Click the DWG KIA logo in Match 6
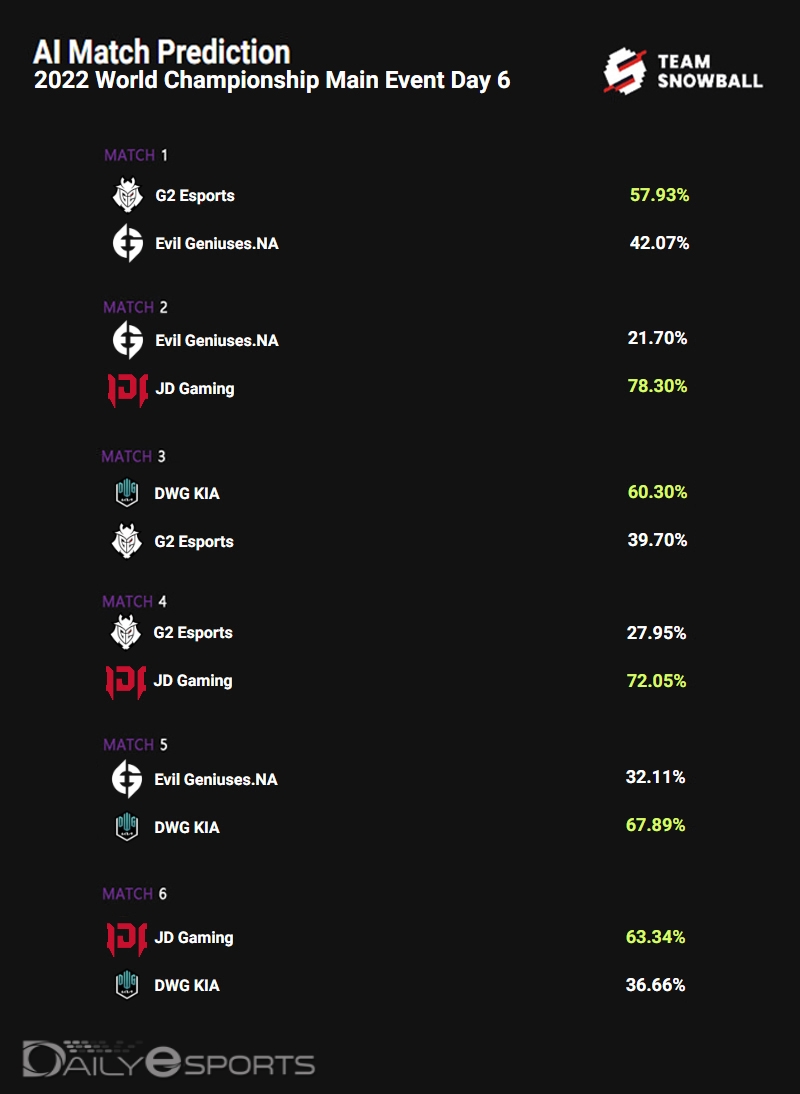 [127, 985]
